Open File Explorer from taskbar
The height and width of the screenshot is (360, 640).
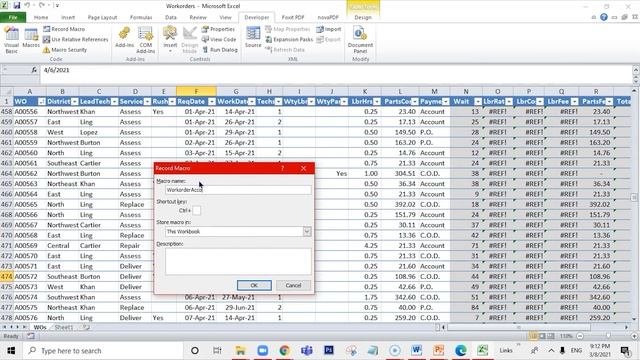pos(240,351)
